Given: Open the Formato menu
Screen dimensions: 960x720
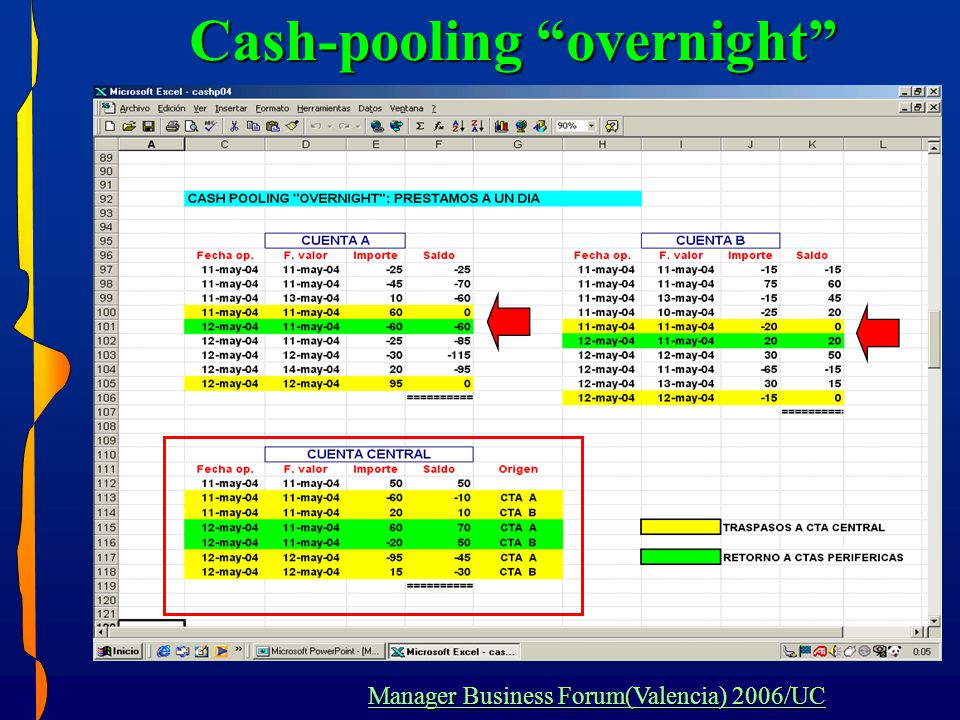Looking at the screenshot, I should pyautogui.click(x=272, y=108).
